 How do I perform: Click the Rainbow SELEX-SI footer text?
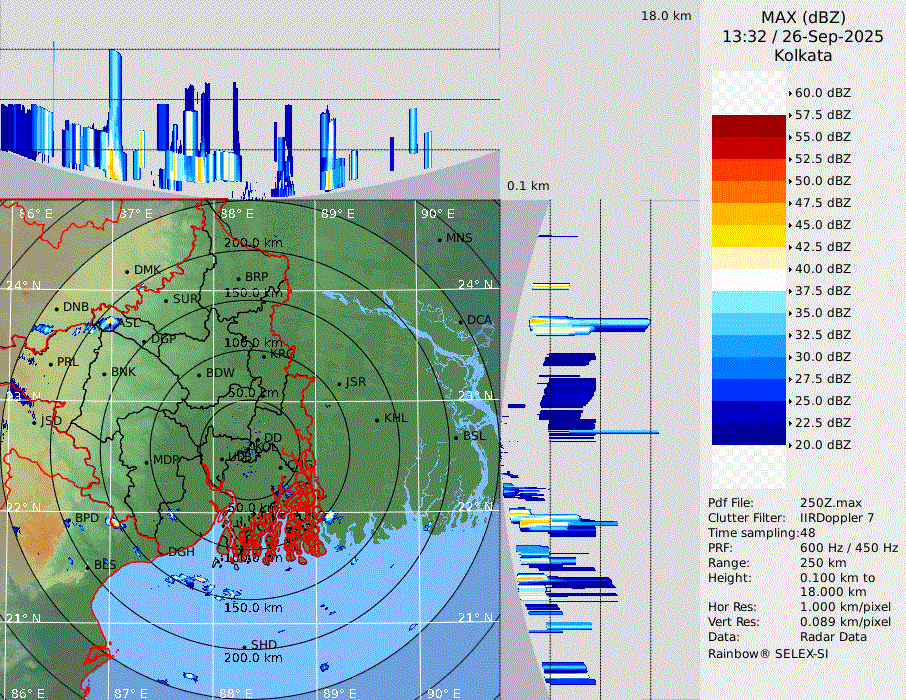click(767, 653)
